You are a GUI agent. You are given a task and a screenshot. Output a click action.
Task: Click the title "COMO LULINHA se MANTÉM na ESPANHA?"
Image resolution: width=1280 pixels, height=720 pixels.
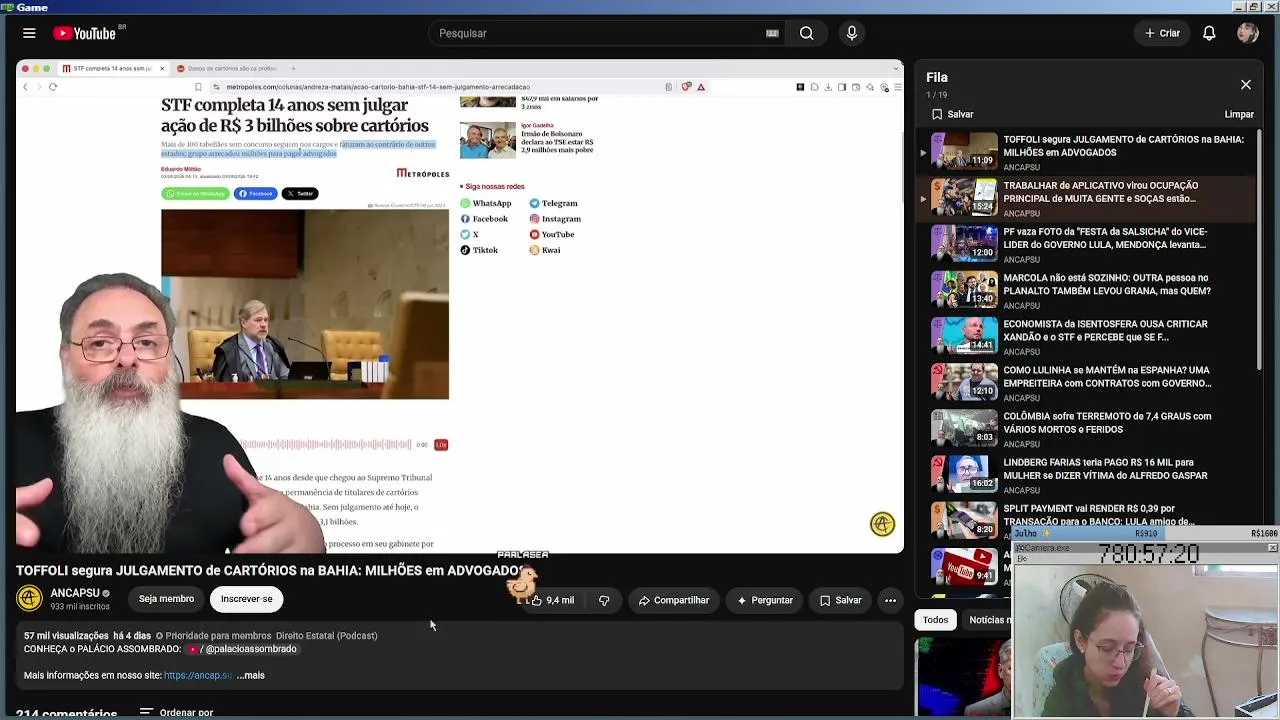click(1107, 377)
